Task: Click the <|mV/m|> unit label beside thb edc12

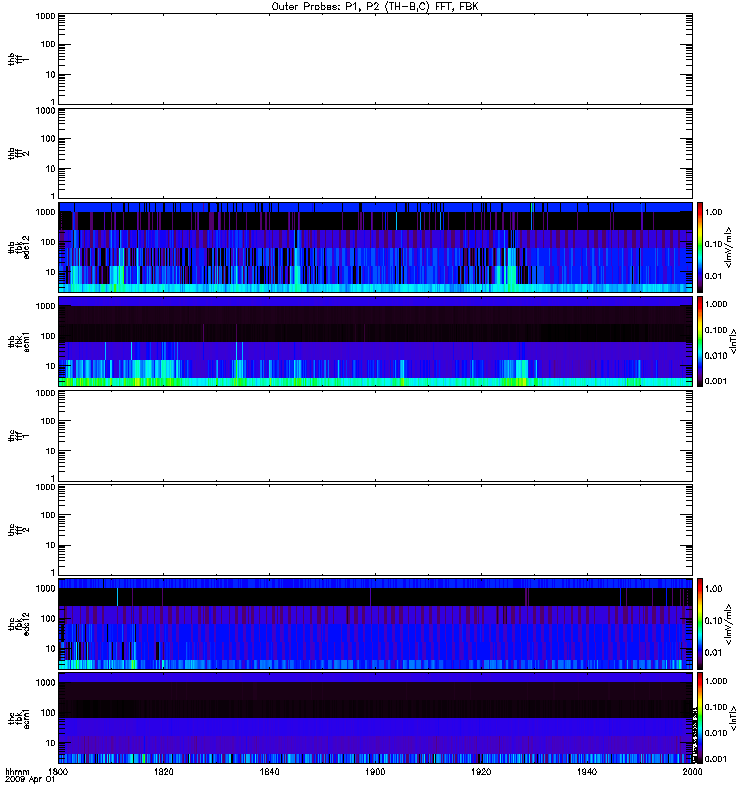Action: [729, 247]
